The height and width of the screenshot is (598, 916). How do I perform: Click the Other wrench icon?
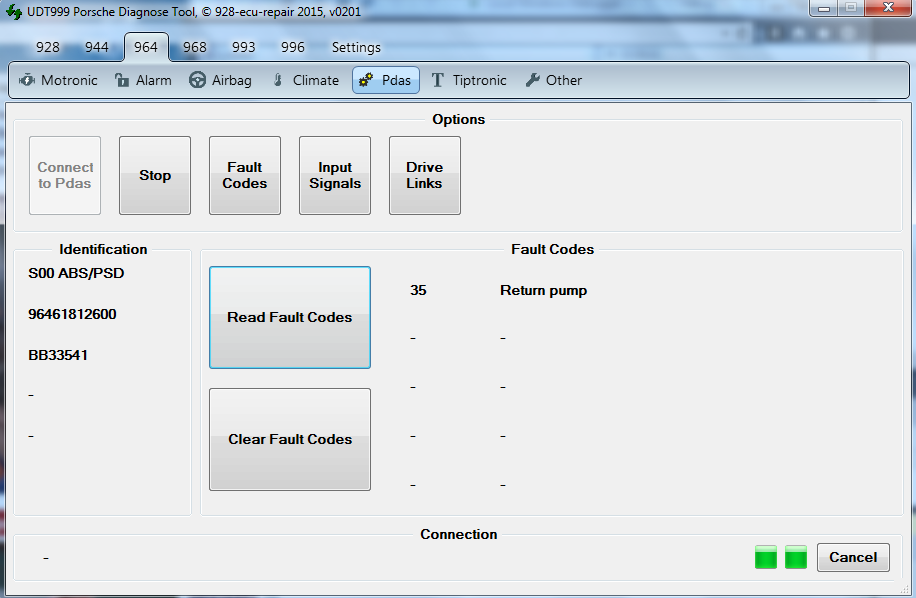pos(532,80)
